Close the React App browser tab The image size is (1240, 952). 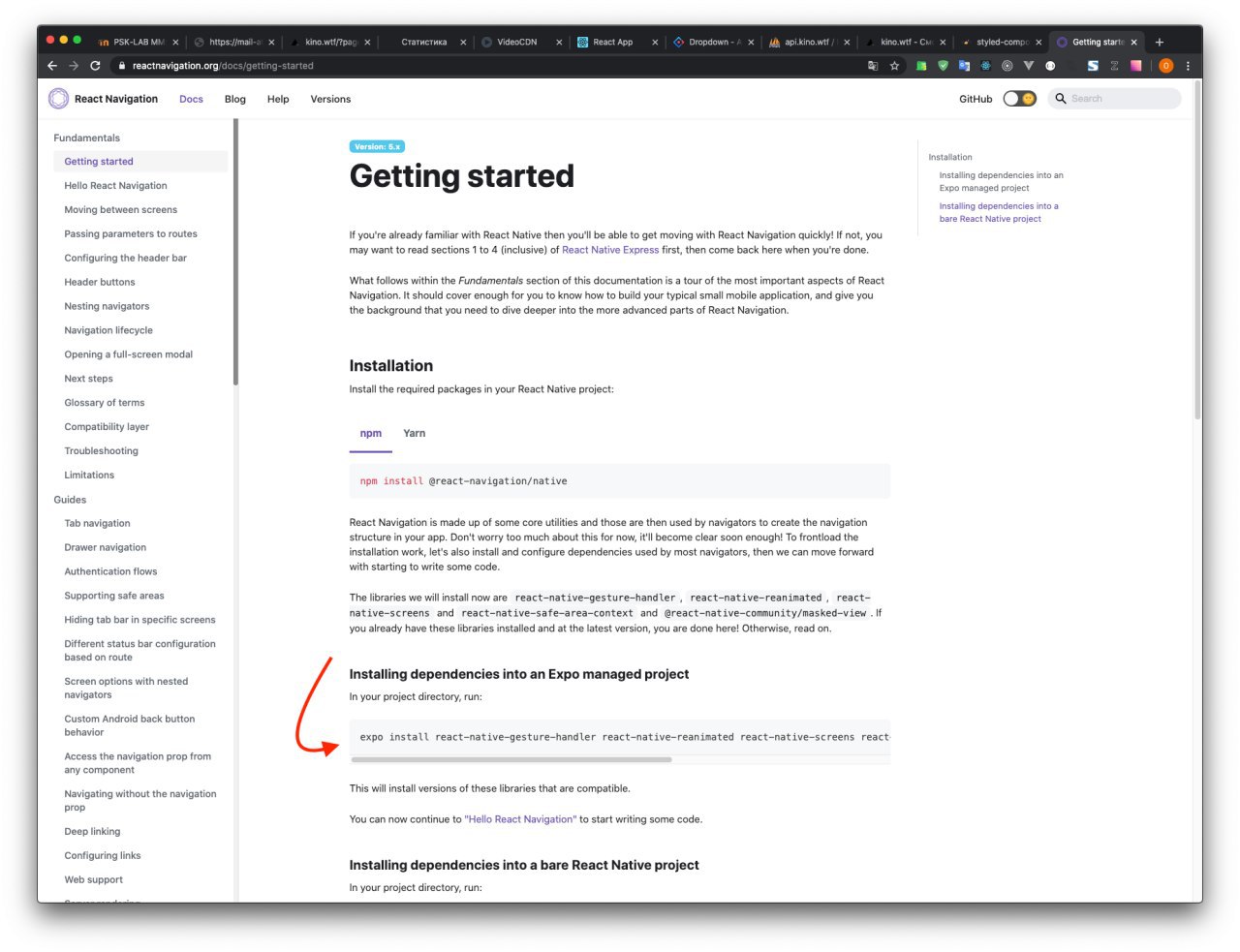click(x=655, y=42)
